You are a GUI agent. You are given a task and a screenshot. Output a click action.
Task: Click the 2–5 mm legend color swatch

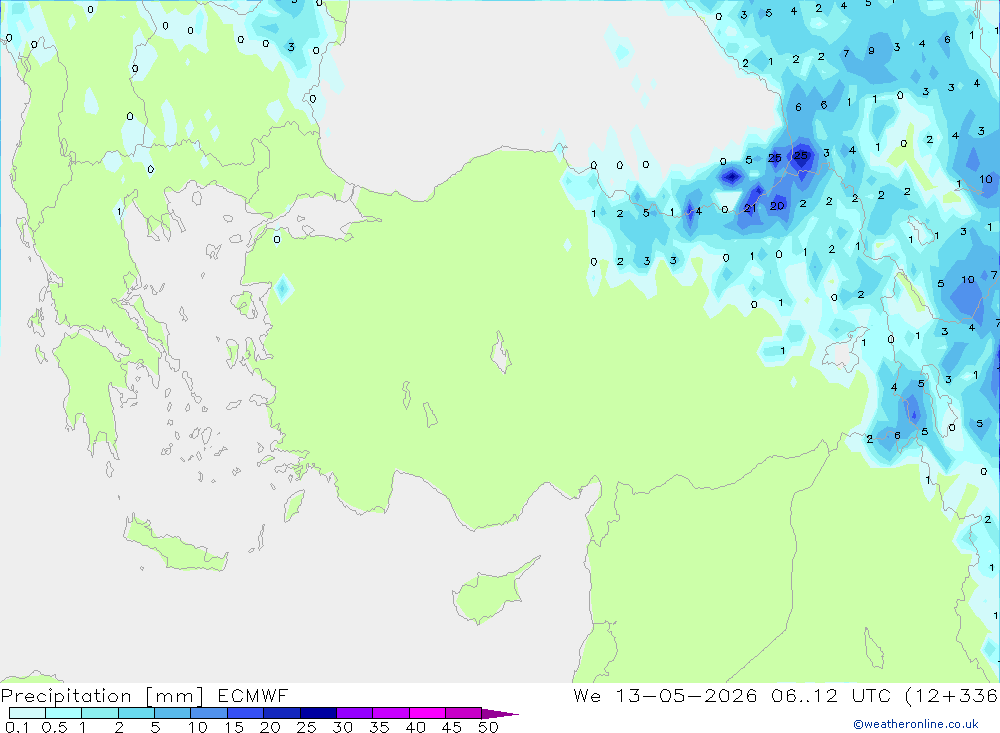coord(136,713)
